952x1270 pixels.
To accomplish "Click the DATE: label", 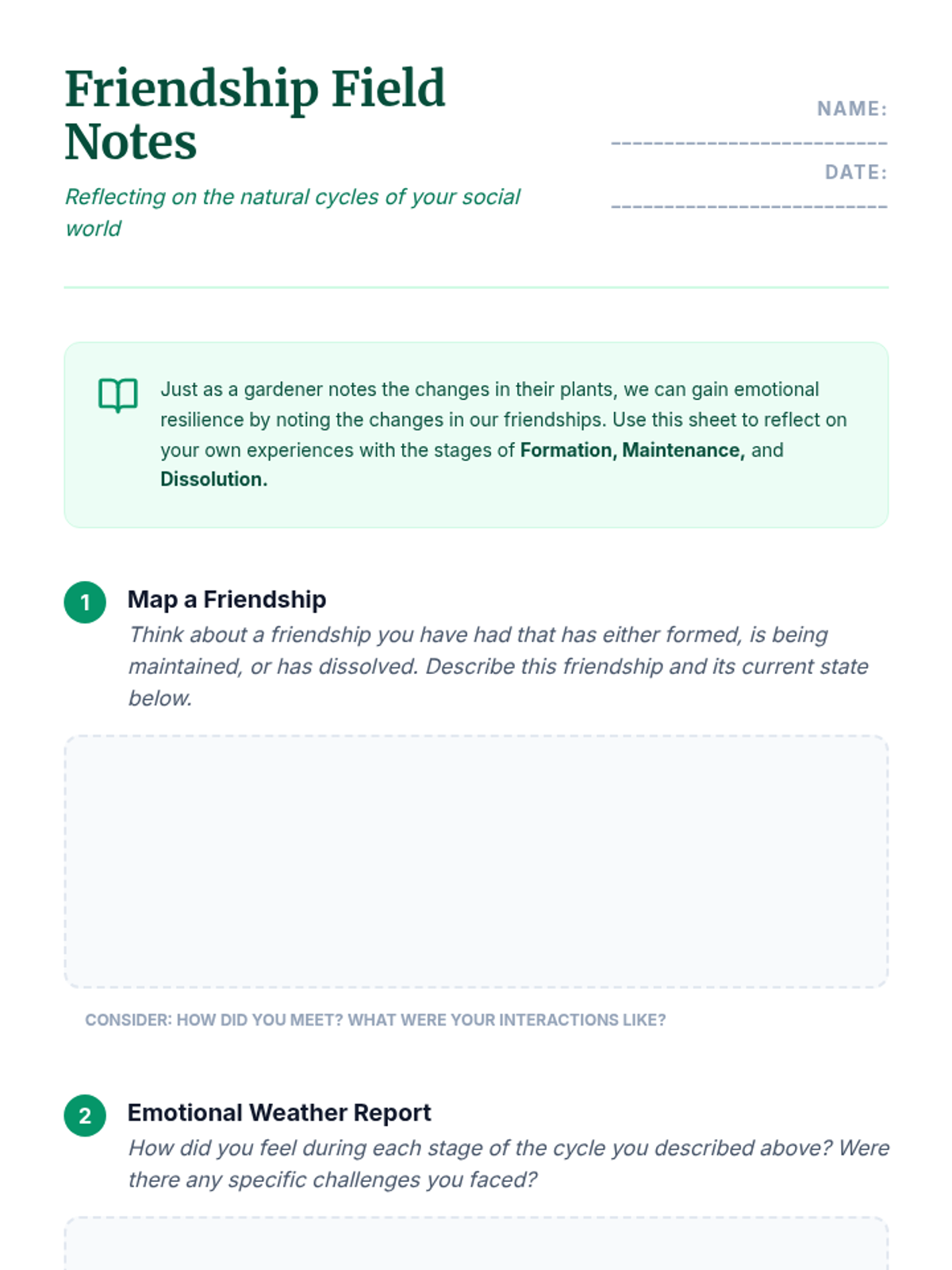I will coord(855,172).
